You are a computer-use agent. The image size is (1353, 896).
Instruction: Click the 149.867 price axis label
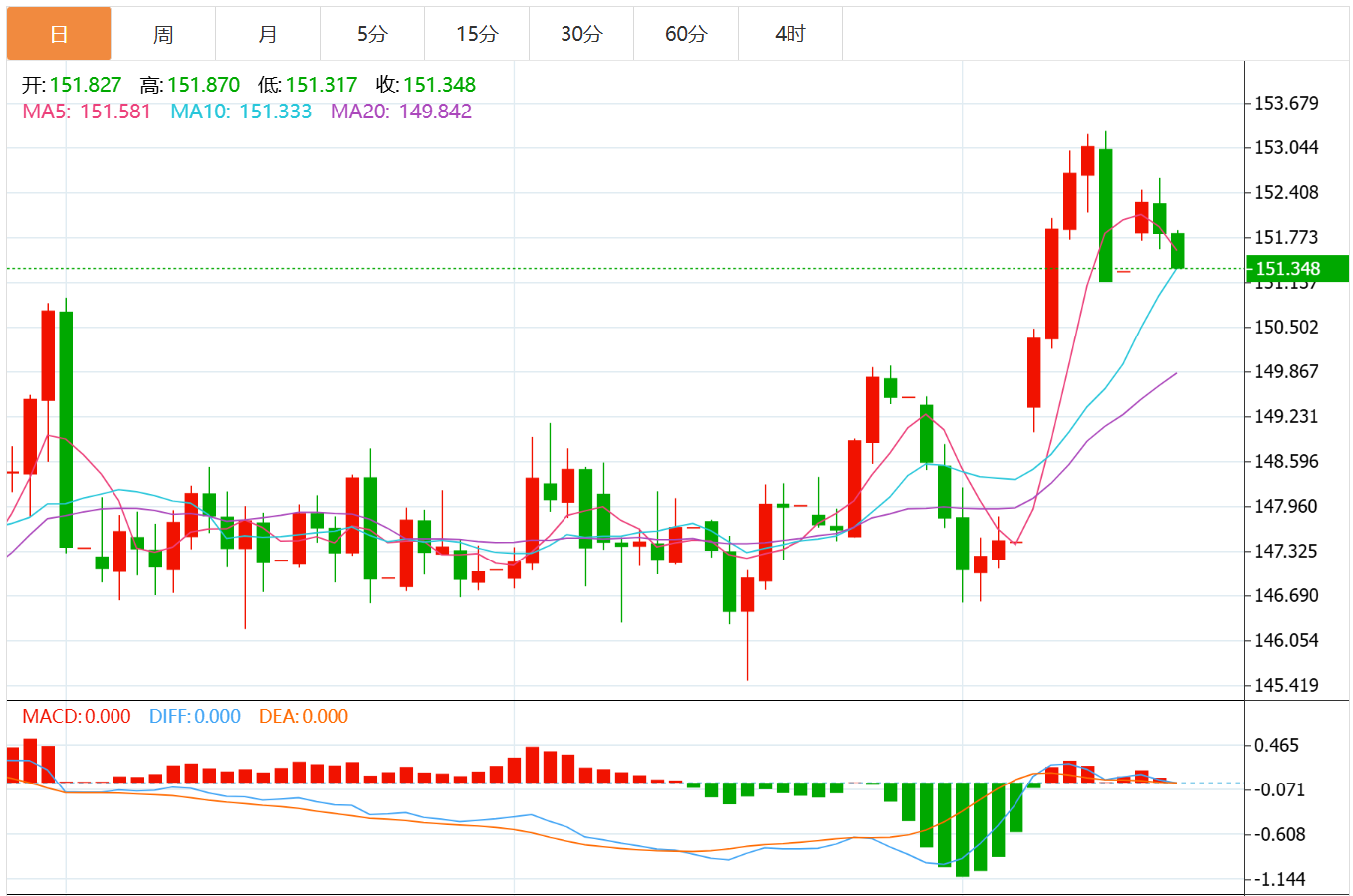[1286, 371]
